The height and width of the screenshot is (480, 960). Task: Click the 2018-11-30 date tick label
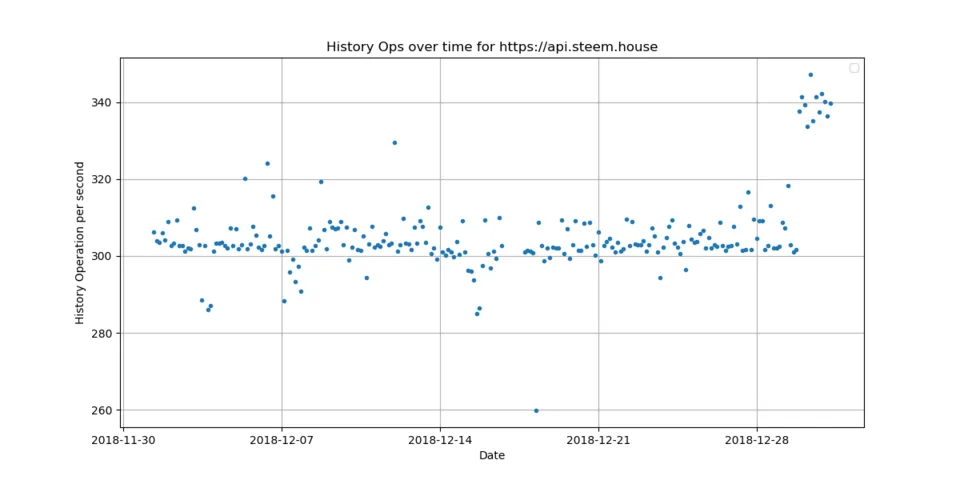pos(124,440)
